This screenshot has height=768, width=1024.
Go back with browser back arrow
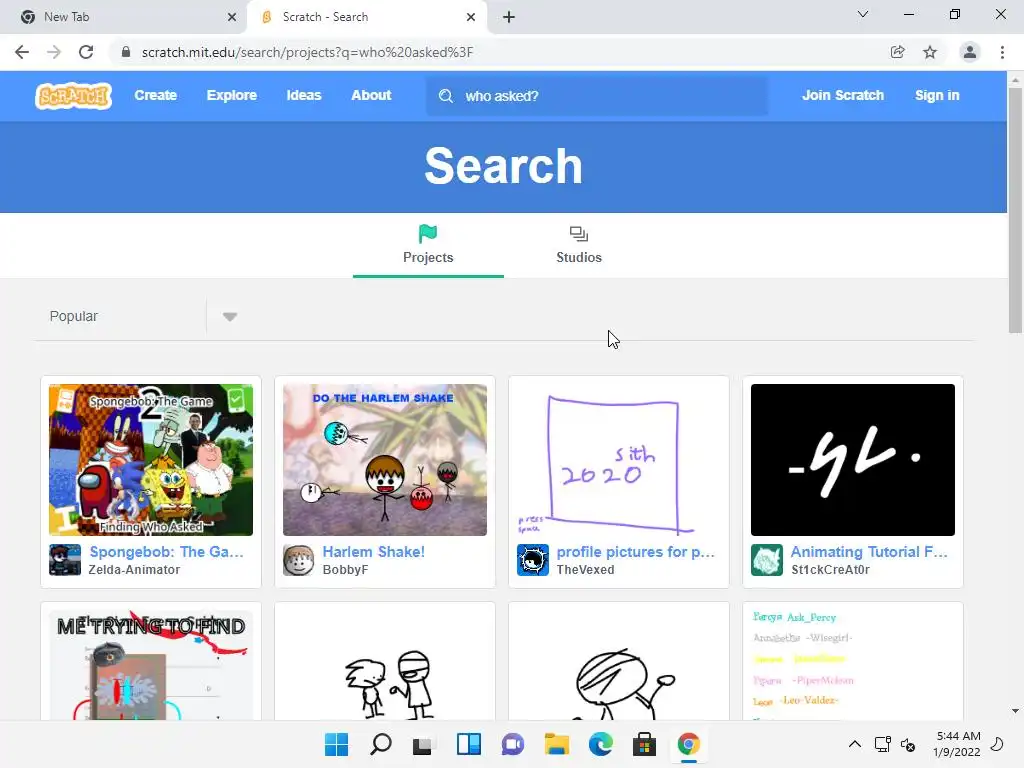pyautogui.click(x=22, y=52)
